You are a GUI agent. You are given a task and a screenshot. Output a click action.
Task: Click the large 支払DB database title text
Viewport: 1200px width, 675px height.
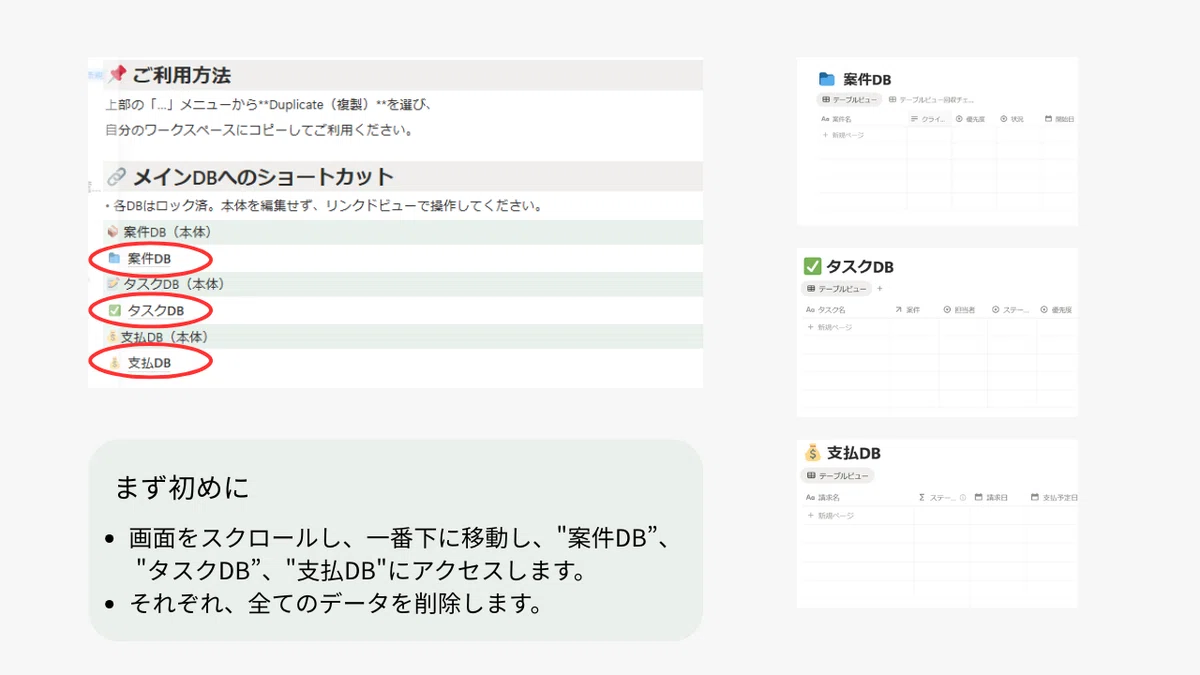tap(854, 453)
